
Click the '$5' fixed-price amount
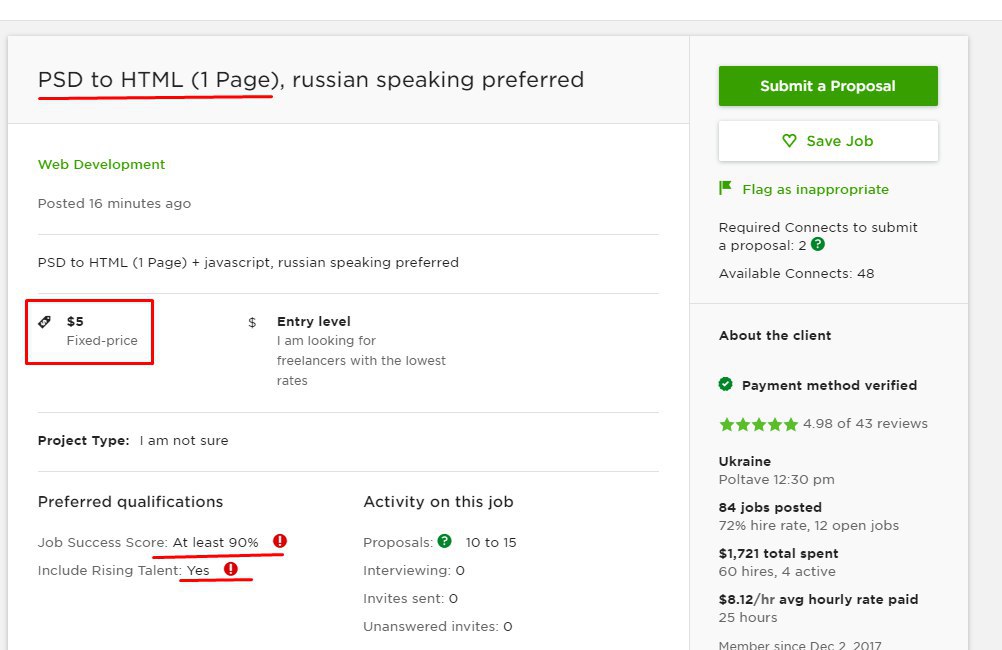(x=75, y=321)
